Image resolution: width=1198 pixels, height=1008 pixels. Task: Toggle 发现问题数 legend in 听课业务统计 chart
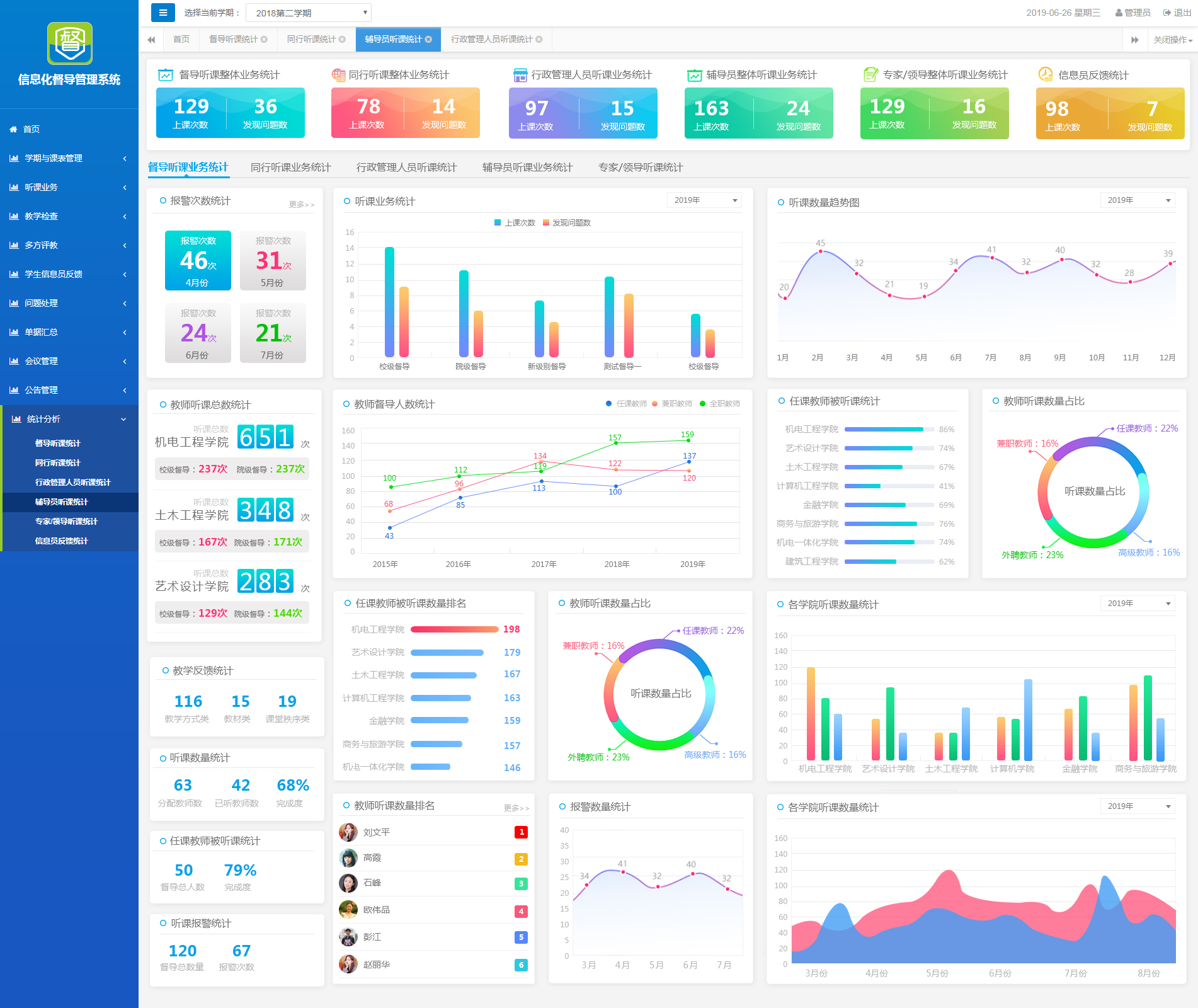tap(567, 222)
